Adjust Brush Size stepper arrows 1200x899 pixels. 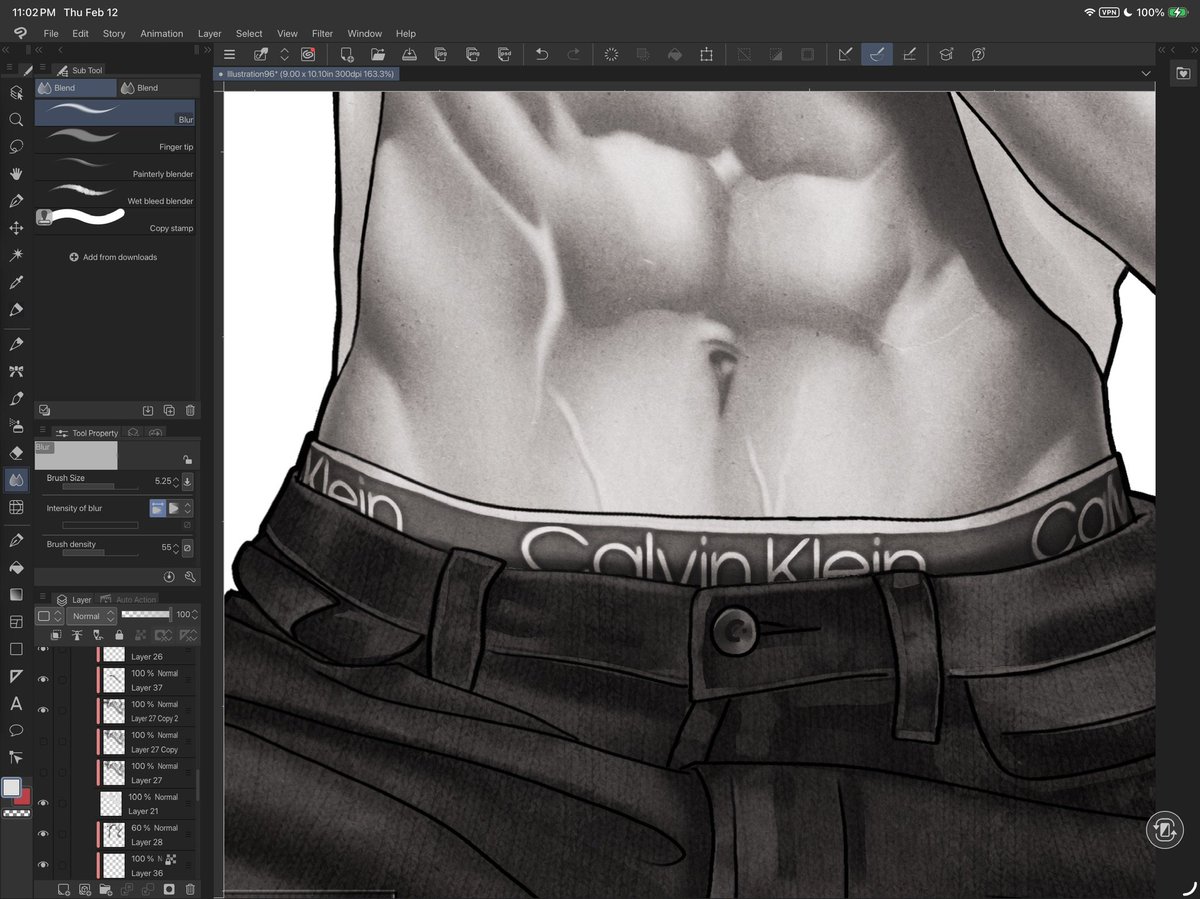coord(176,481)
